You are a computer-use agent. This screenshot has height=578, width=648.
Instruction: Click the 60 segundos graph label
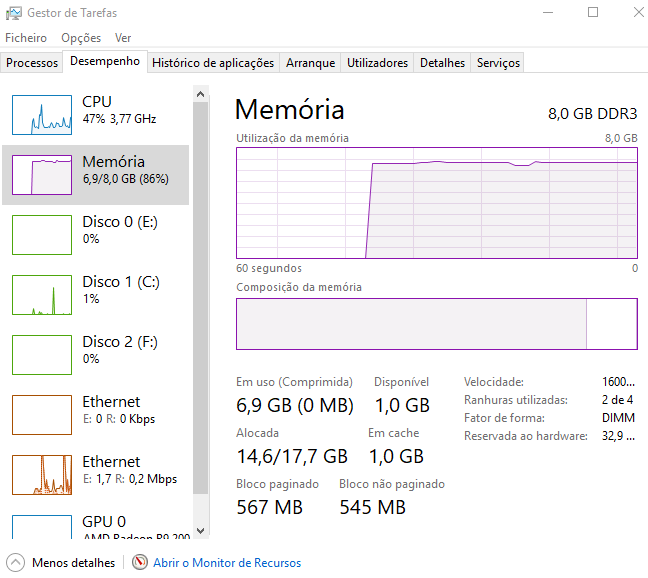click(269, 269)
